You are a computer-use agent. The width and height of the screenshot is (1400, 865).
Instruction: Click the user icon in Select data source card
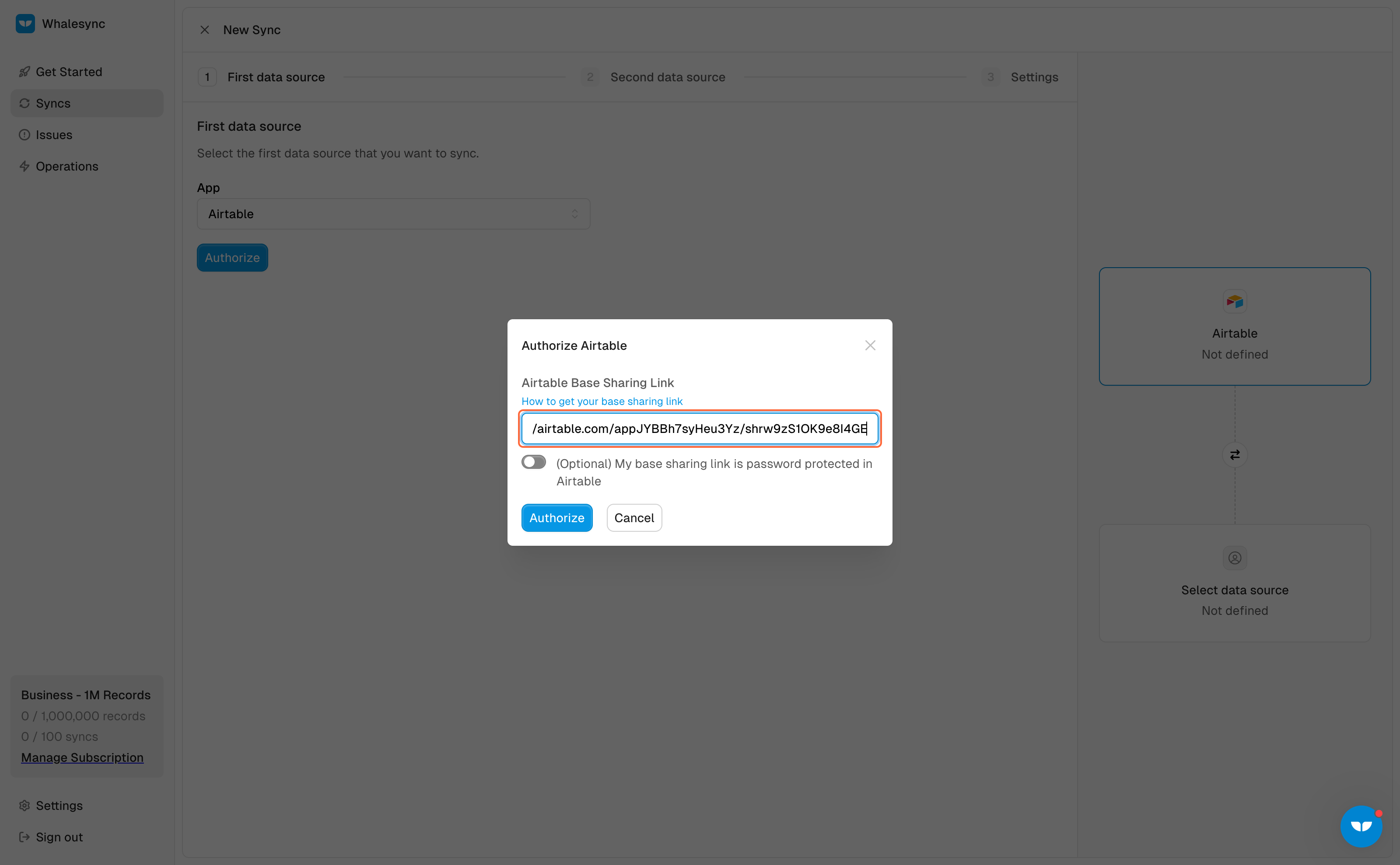pos(1235,558)
